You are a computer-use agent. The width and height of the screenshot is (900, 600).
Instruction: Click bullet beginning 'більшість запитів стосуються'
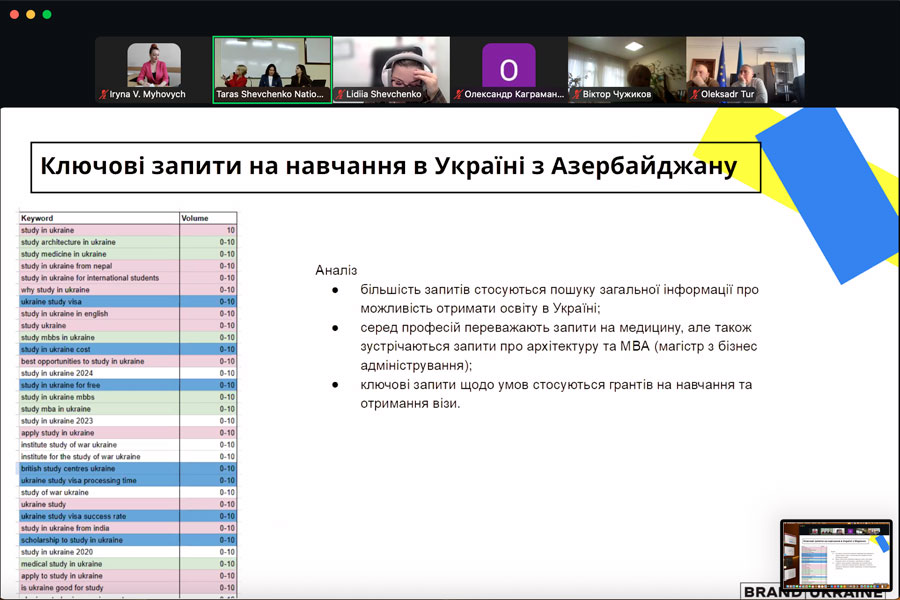560,299
